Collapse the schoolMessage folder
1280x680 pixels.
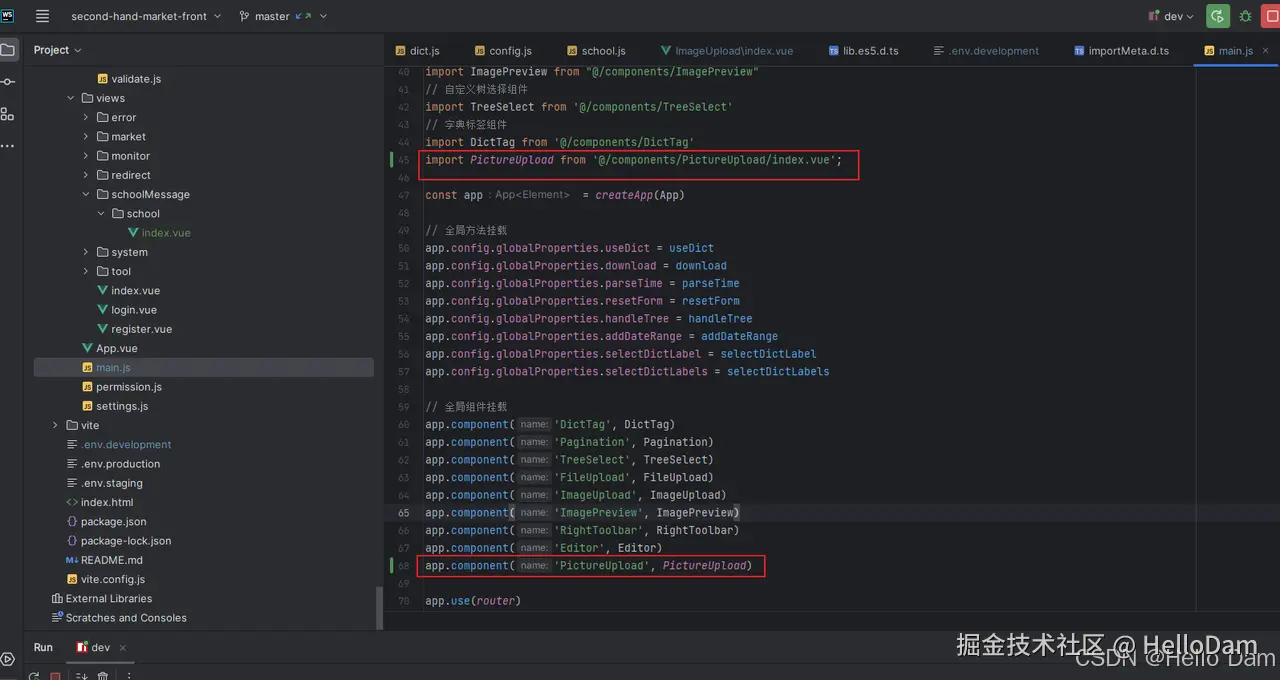86,194
